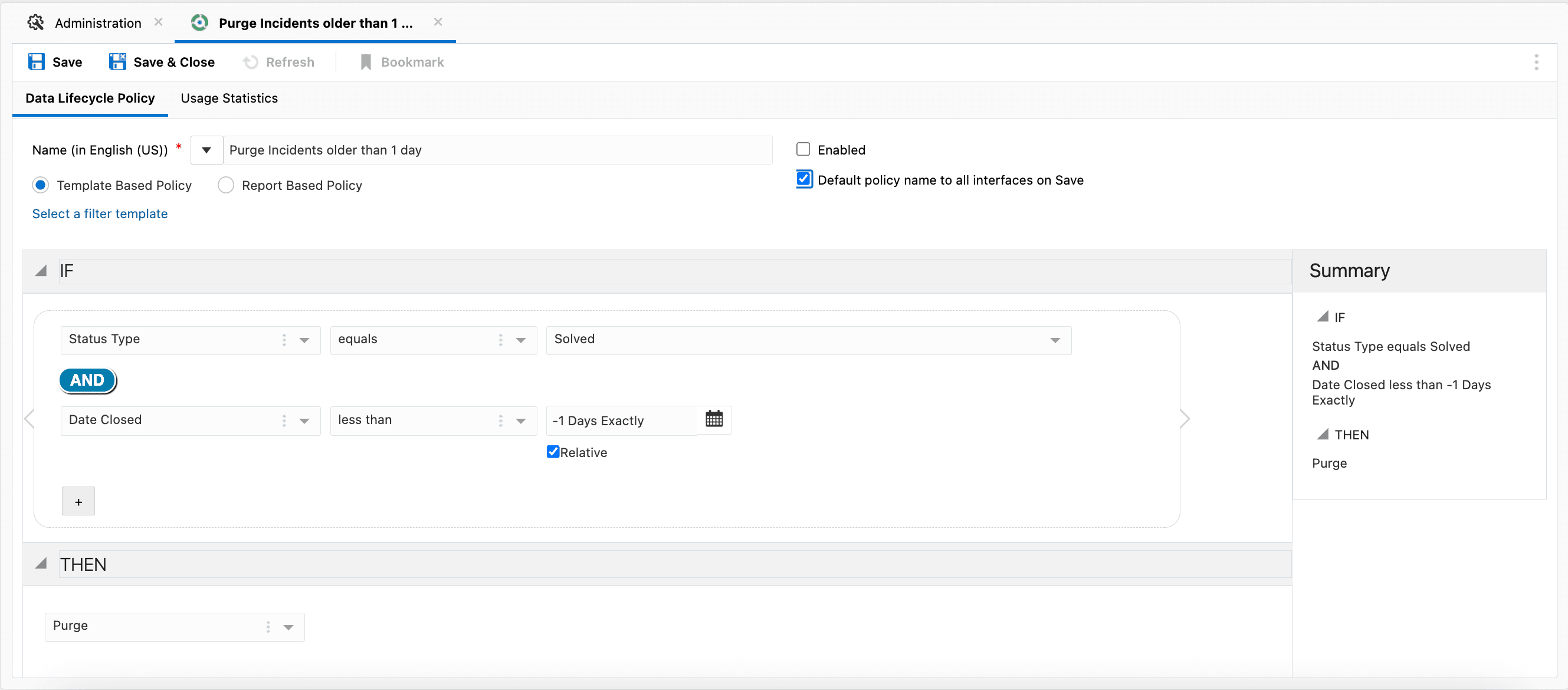This screenshot has width=1568, height=690.
Task: Click the Save & Close icon
Action: [117, 62]
